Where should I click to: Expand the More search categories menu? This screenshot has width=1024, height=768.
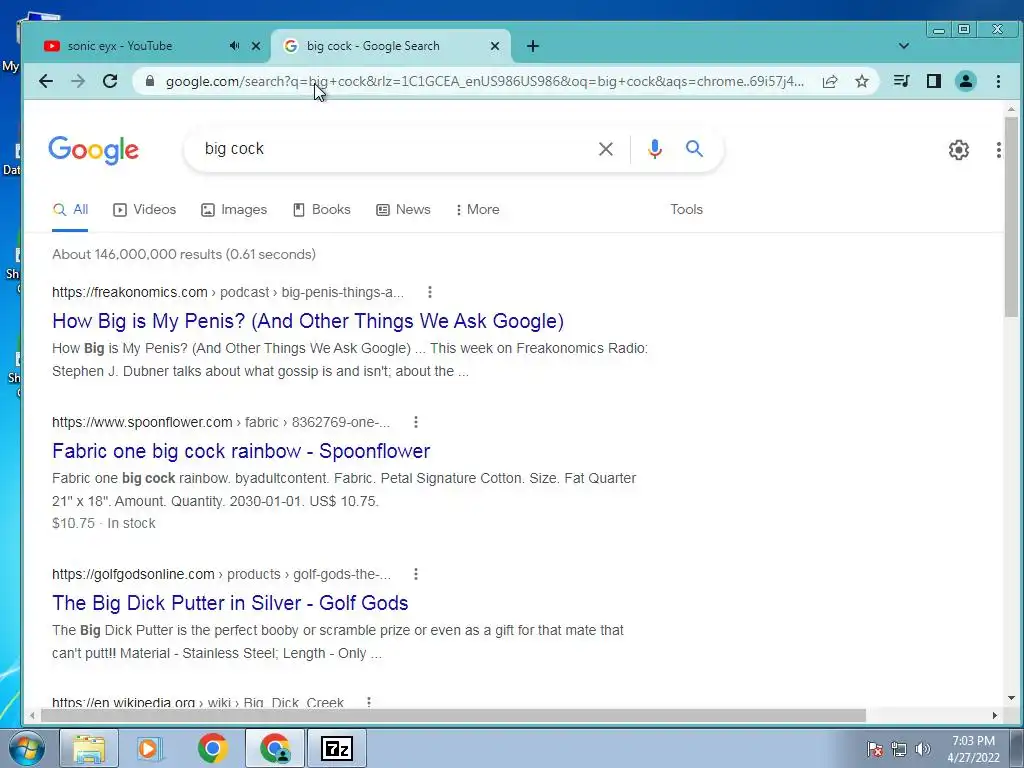coord(477,210)
